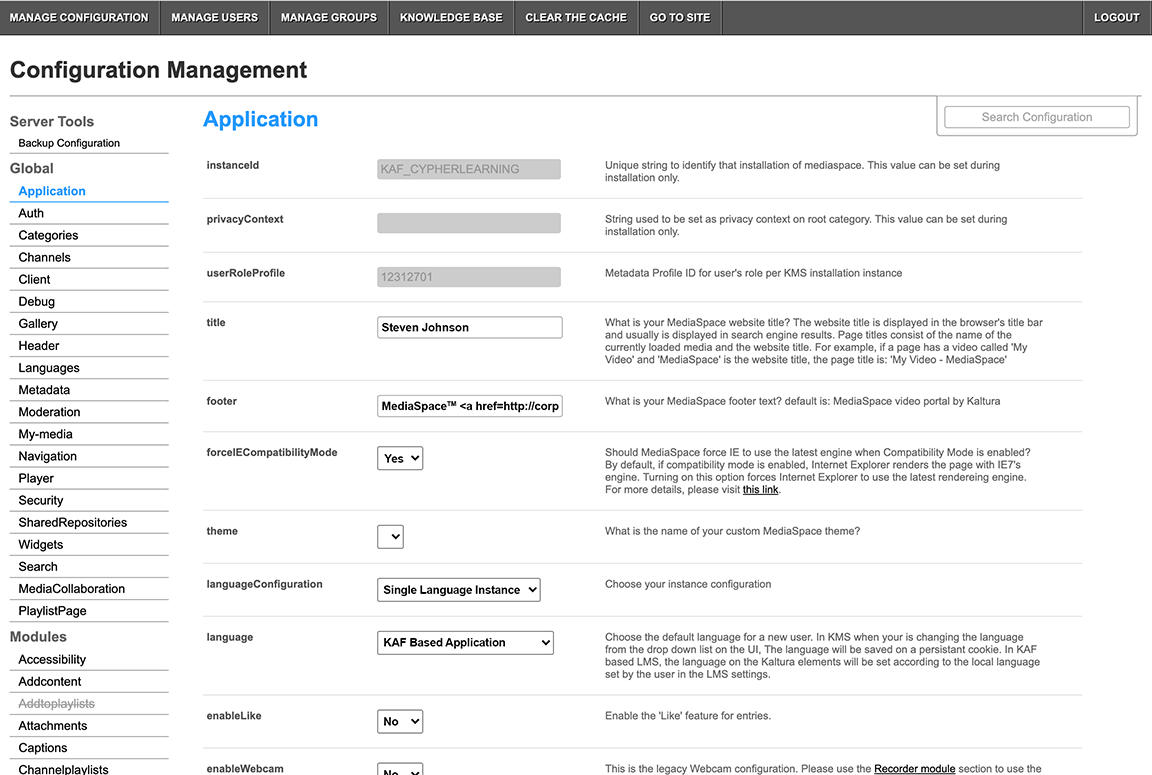Click the greyed privacyContext field

click(469, 223)
